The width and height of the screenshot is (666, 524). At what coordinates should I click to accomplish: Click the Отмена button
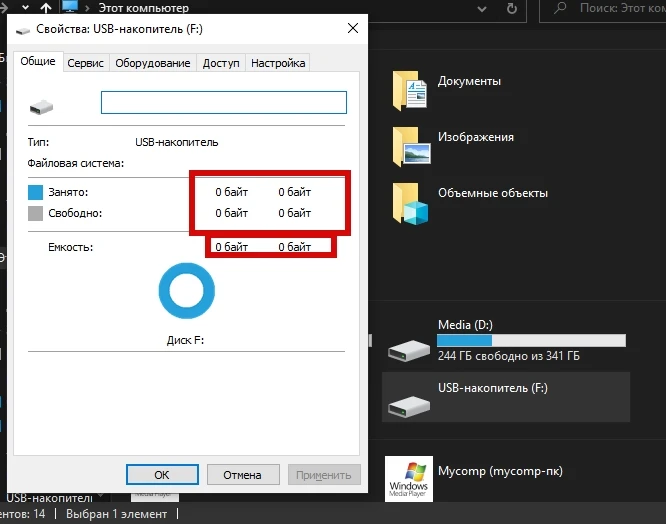(x=243, y=474)
